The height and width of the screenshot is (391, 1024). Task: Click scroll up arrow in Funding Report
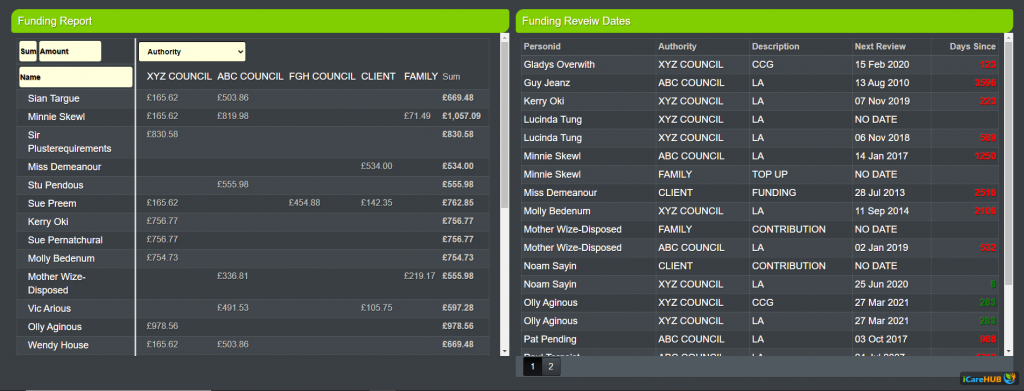point(504,38)
